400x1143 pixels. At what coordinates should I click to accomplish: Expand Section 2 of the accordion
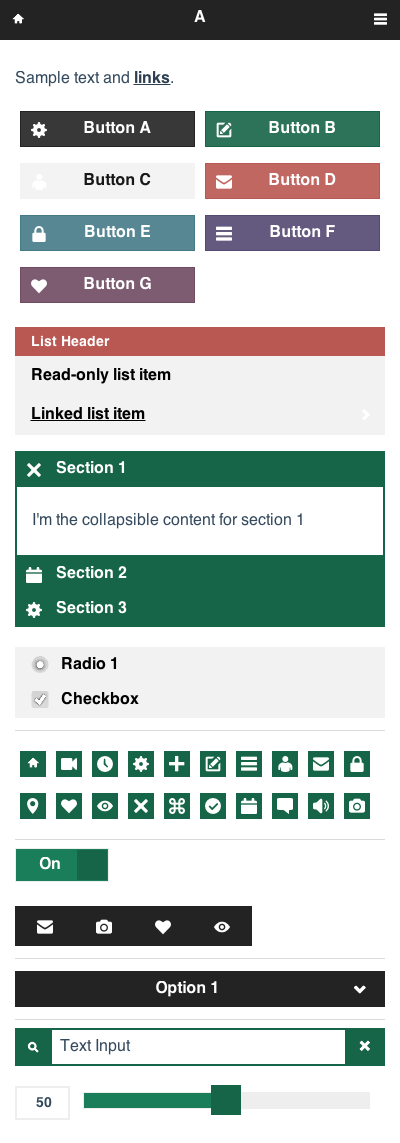[x=200, y=574]
